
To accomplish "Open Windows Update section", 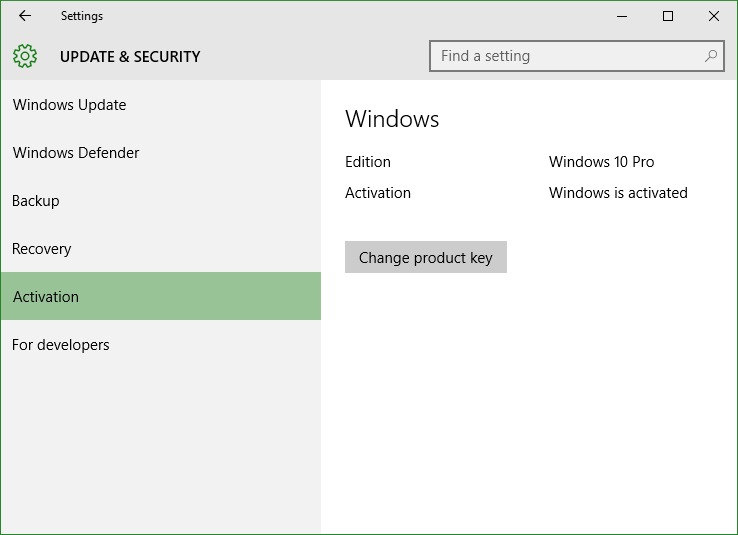I will coord(160,104).
